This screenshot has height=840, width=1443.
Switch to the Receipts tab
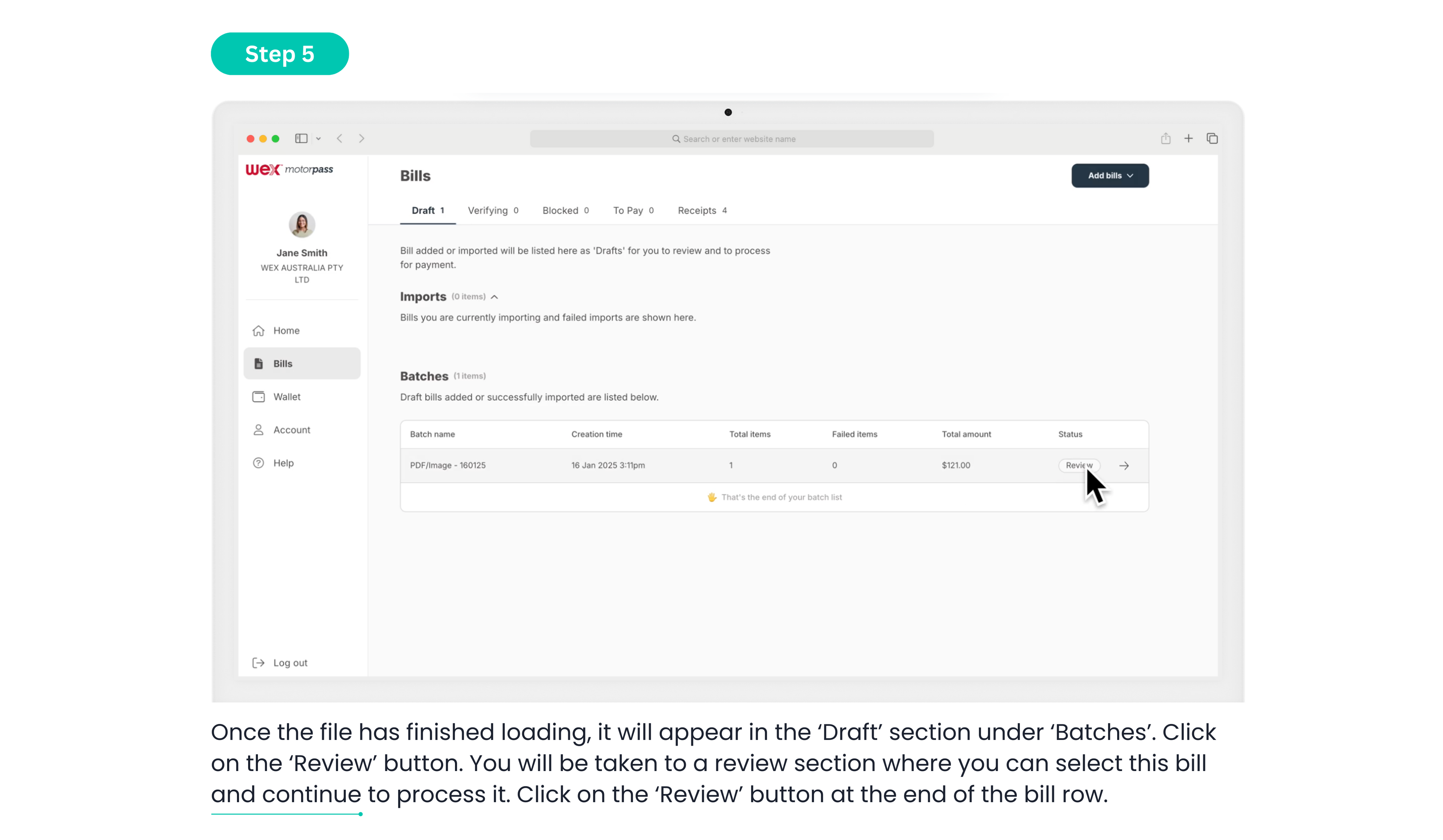coord(701,211)
